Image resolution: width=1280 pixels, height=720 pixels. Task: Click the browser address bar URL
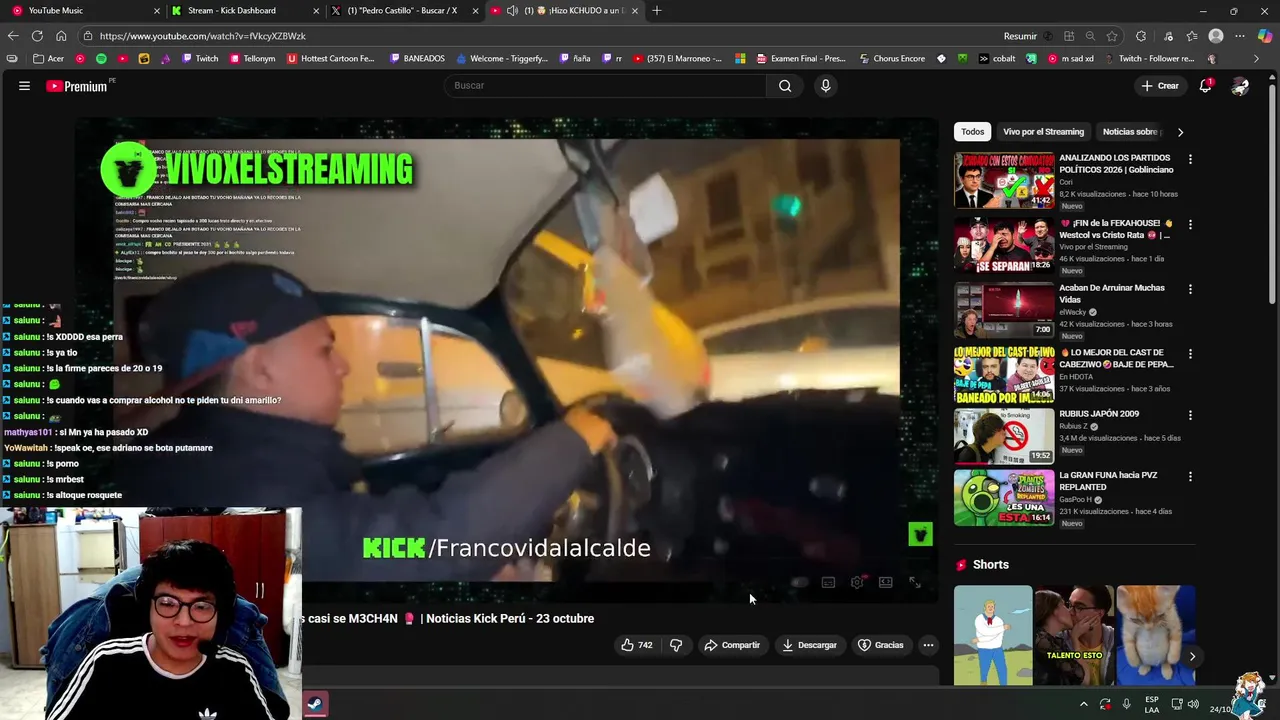(x=203, y=36)
